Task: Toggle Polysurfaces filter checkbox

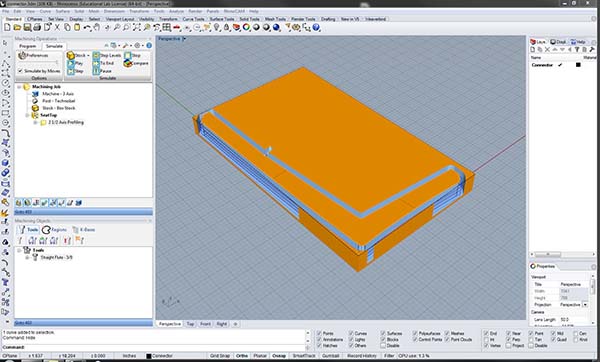Action: click(x=415, y=333)
